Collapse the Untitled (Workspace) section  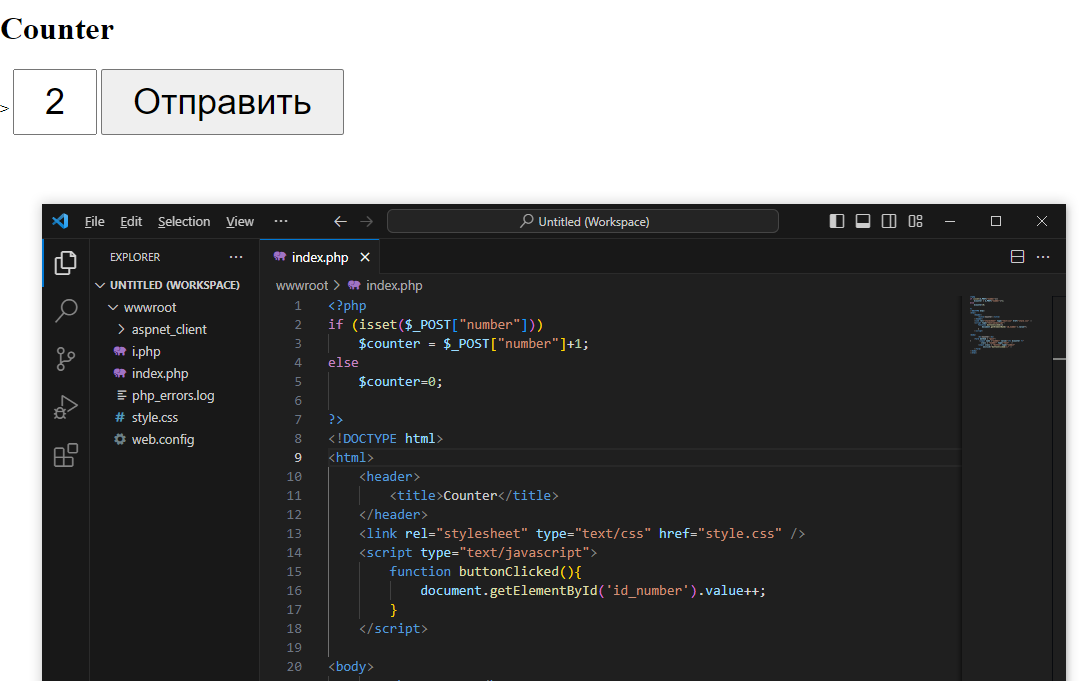pyautogui.click(x=100, y=285)
